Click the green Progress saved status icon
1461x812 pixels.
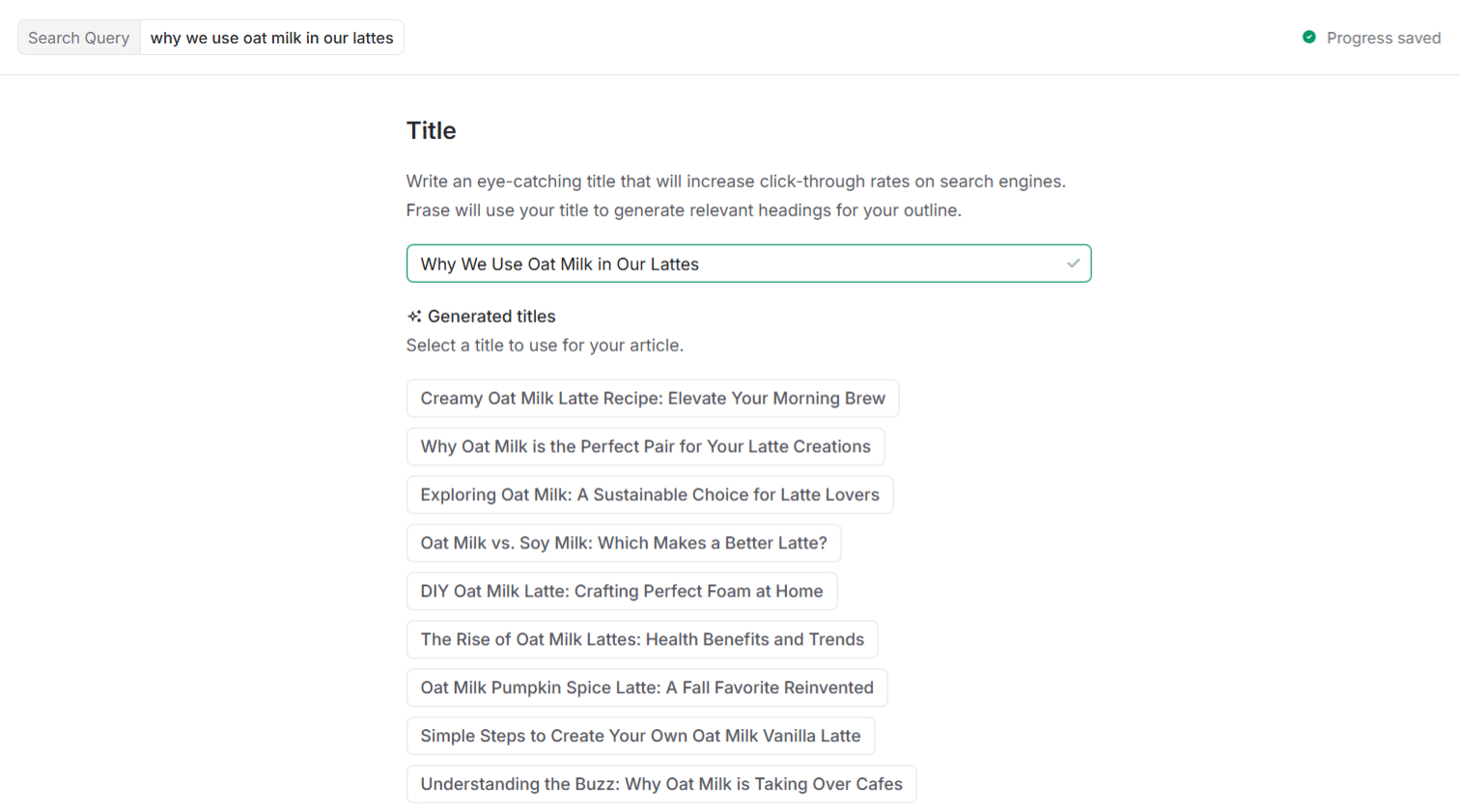coord(1308,37)
